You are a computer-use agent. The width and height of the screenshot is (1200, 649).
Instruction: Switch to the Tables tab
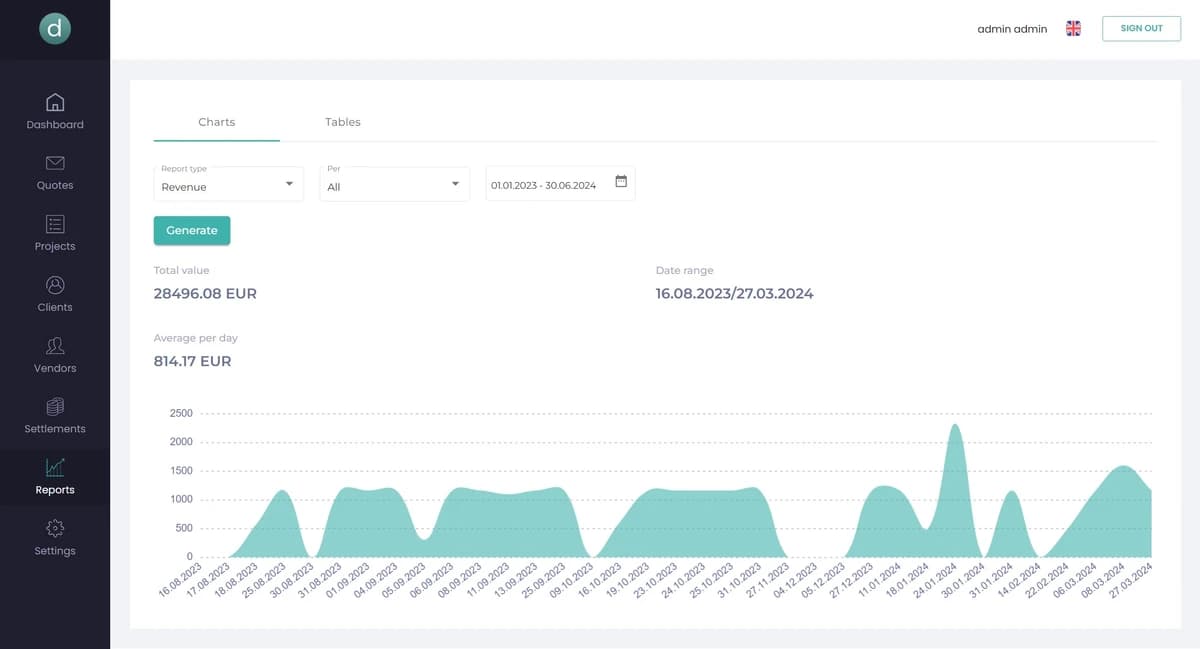[x=342, y=122]
